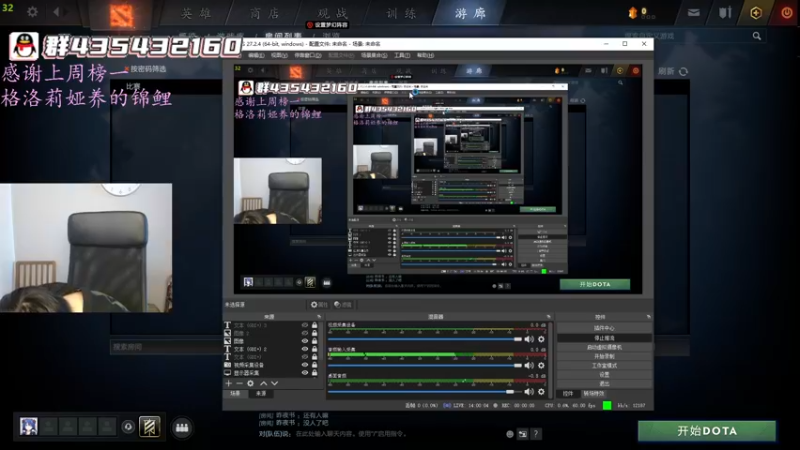Click the 桌面音频 volume slider handle
The height and width of the screenshot is (450, 800).
click(x=510, y=392)
